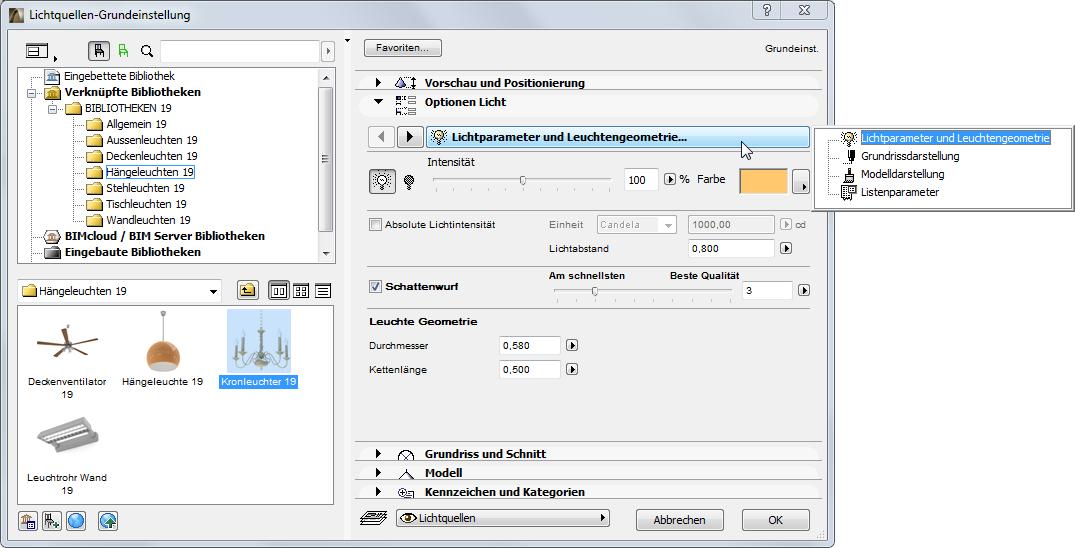Select BIMcloud / BIM Server Bibliotheken item

[165, 236]
